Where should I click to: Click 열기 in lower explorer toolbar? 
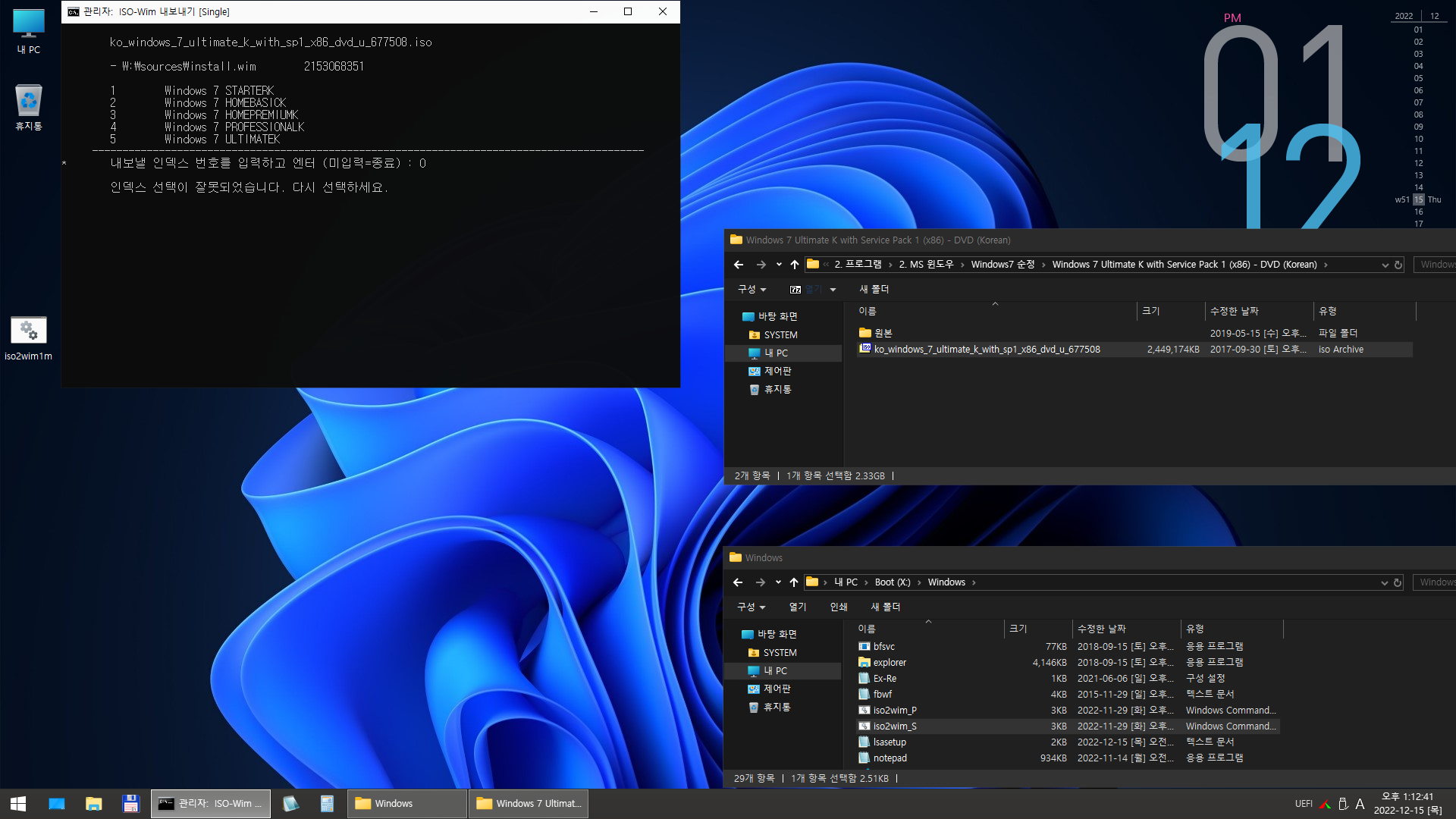click(798, 607)
